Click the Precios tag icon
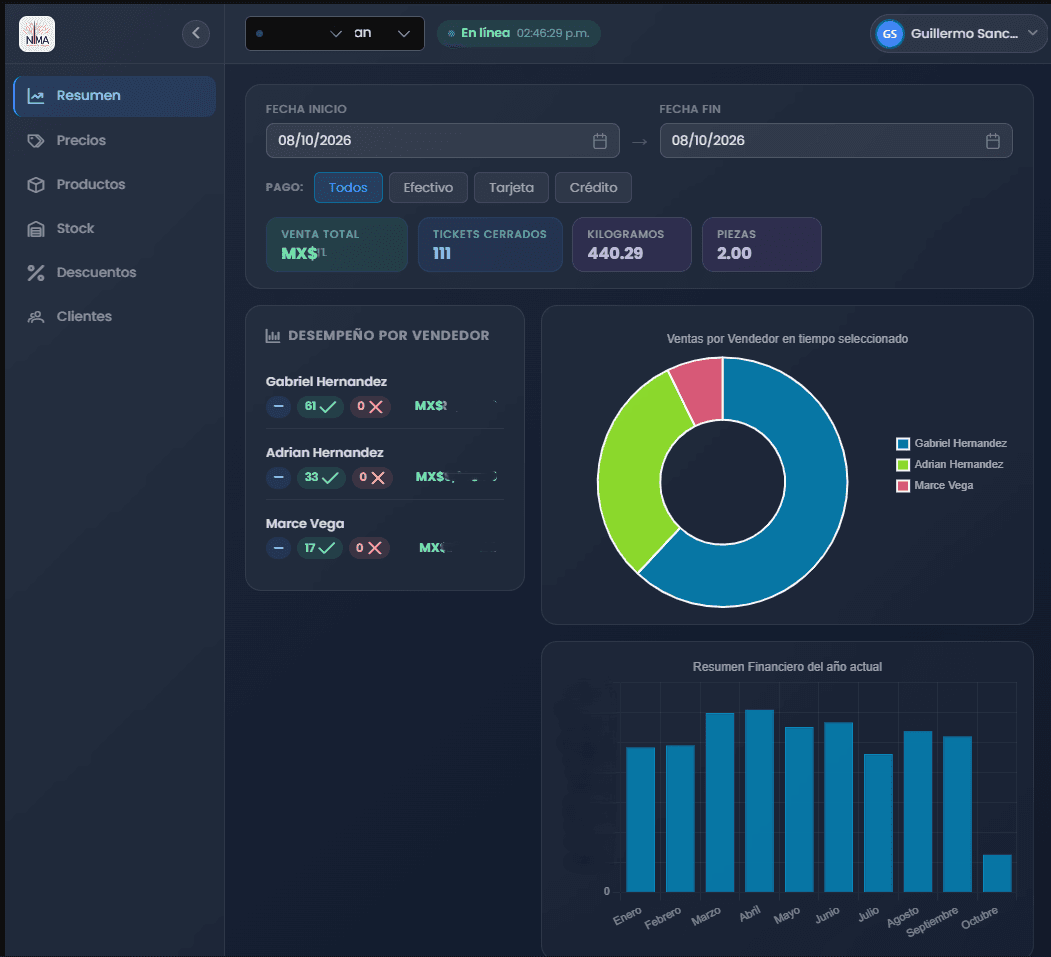 pos(36,141)
